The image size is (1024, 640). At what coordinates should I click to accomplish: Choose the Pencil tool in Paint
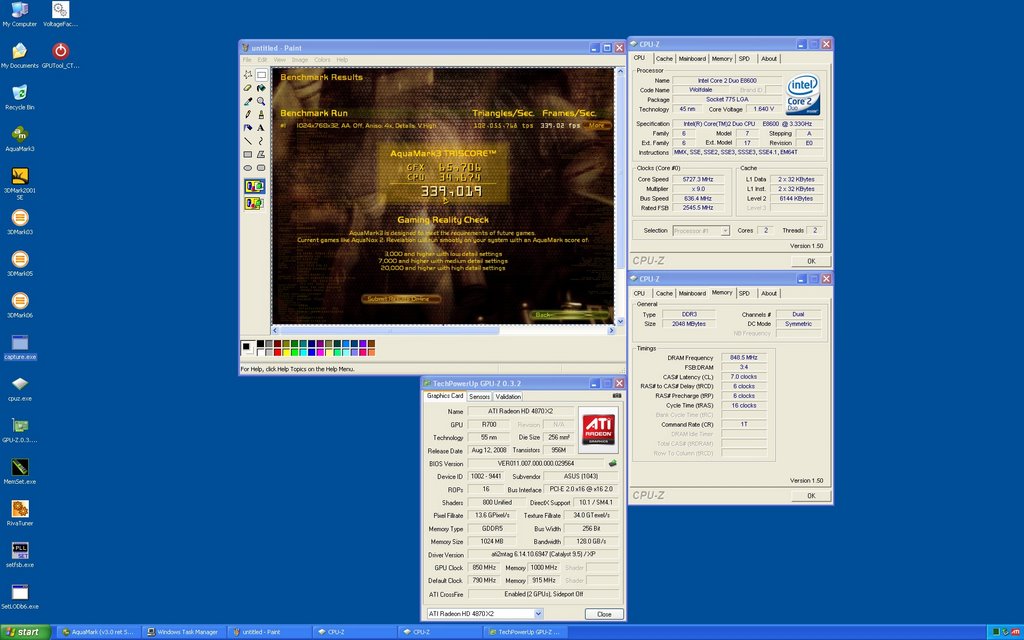tap(248, 114)
